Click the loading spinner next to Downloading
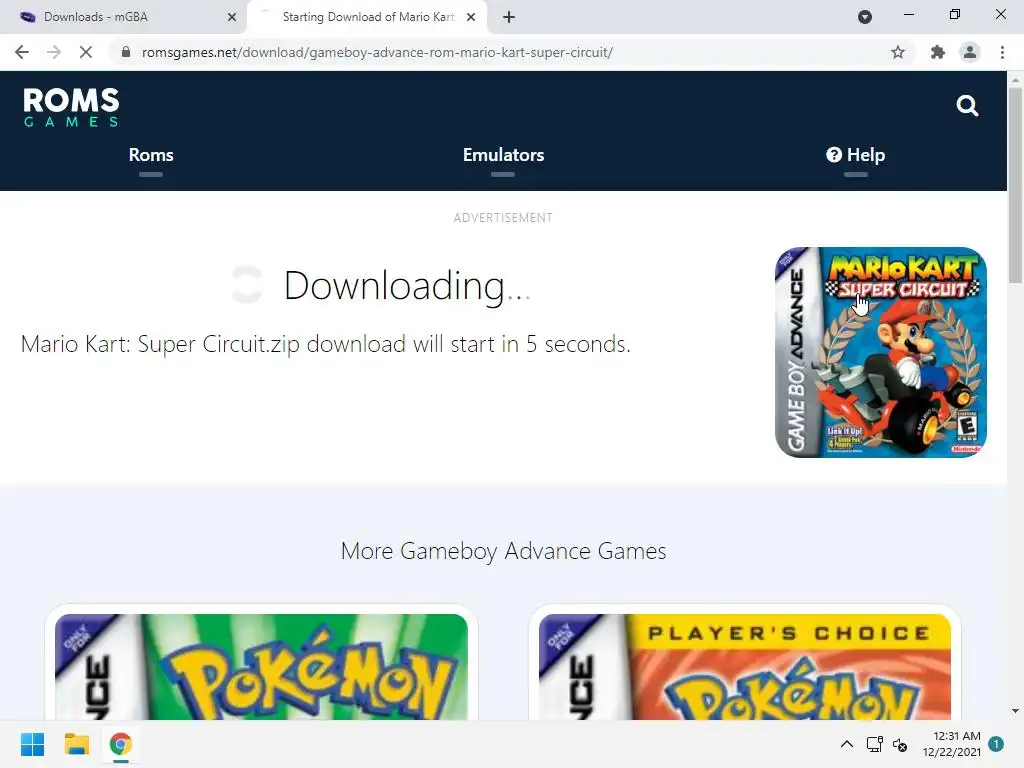This screenshot has width=1024, height=768. pos(247,285)
